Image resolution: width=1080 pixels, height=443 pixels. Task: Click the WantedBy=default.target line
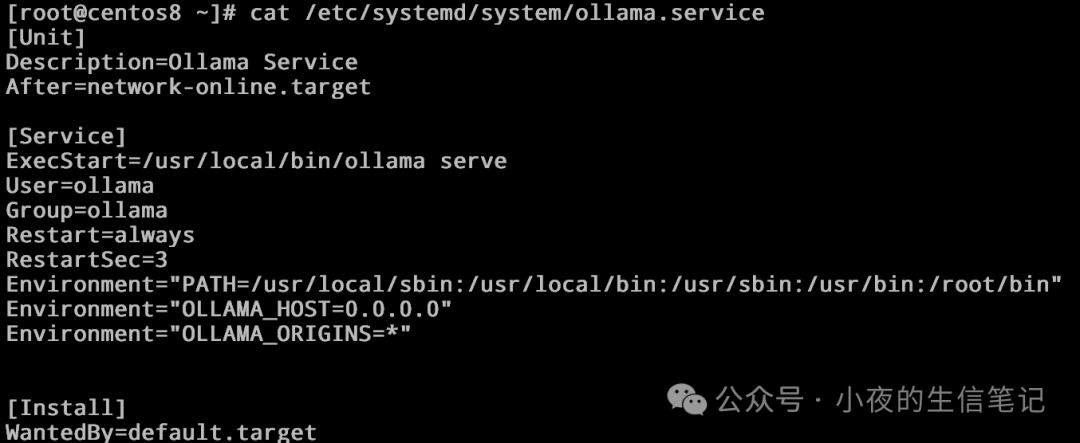[x=161, y=433]
